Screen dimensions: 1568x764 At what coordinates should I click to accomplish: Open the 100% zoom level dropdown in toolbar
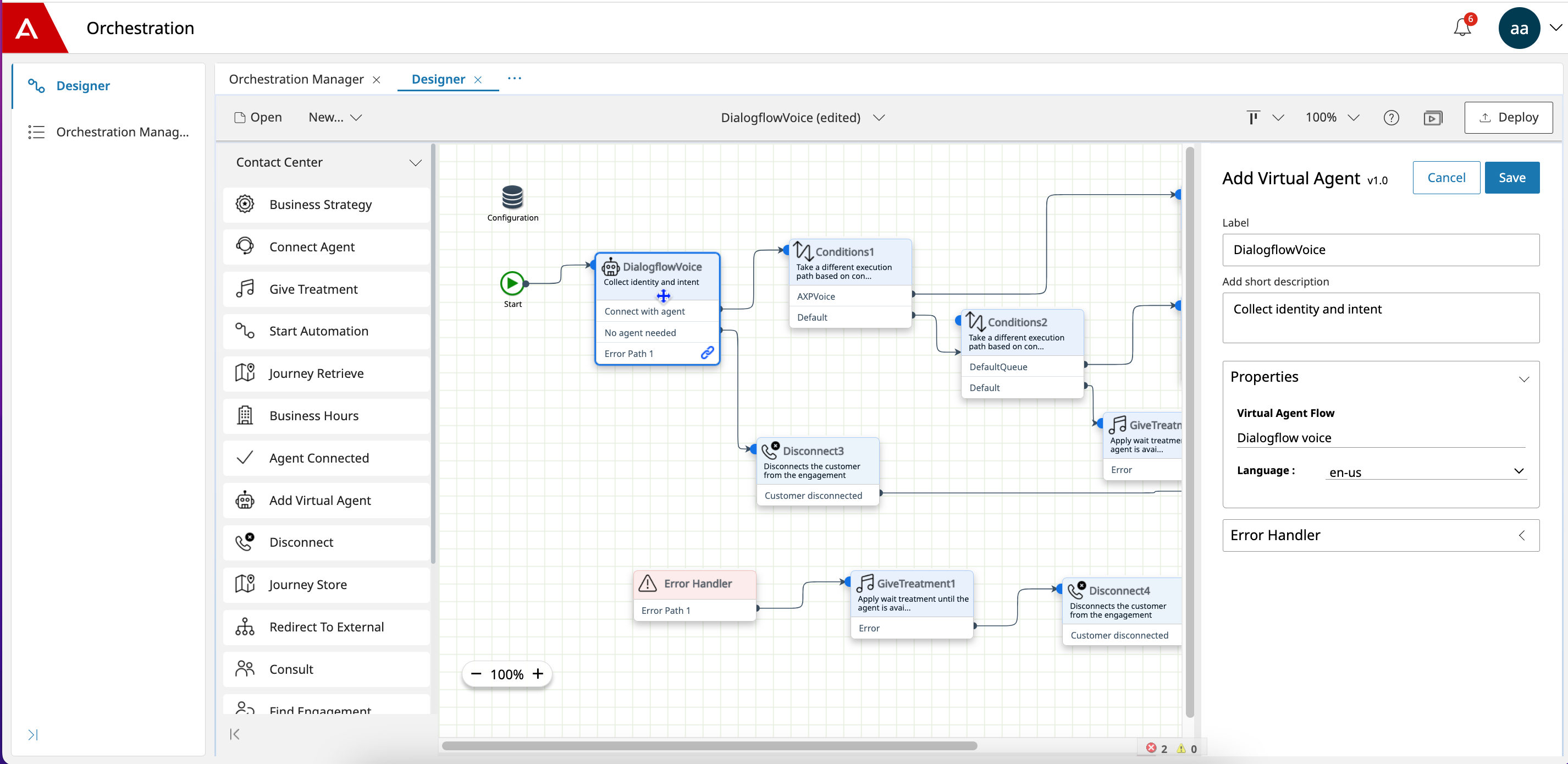(1332, 118)
